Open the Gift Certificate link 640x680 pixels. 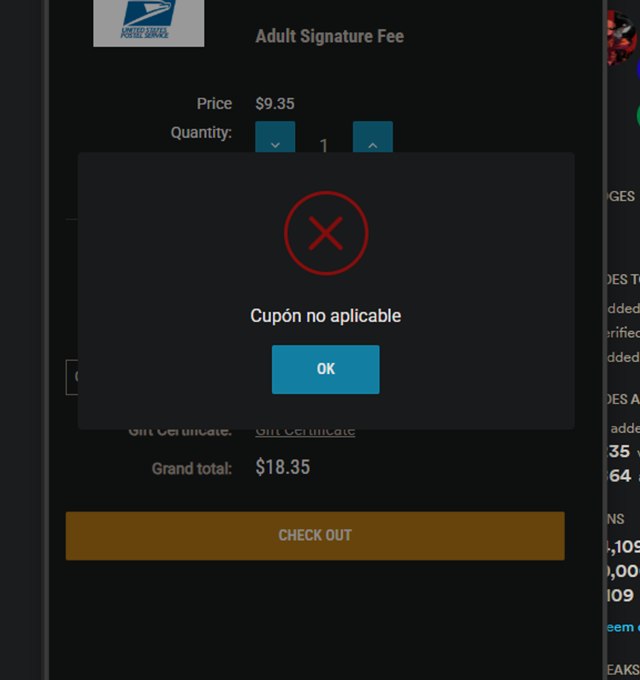click(x=305, y=433)
